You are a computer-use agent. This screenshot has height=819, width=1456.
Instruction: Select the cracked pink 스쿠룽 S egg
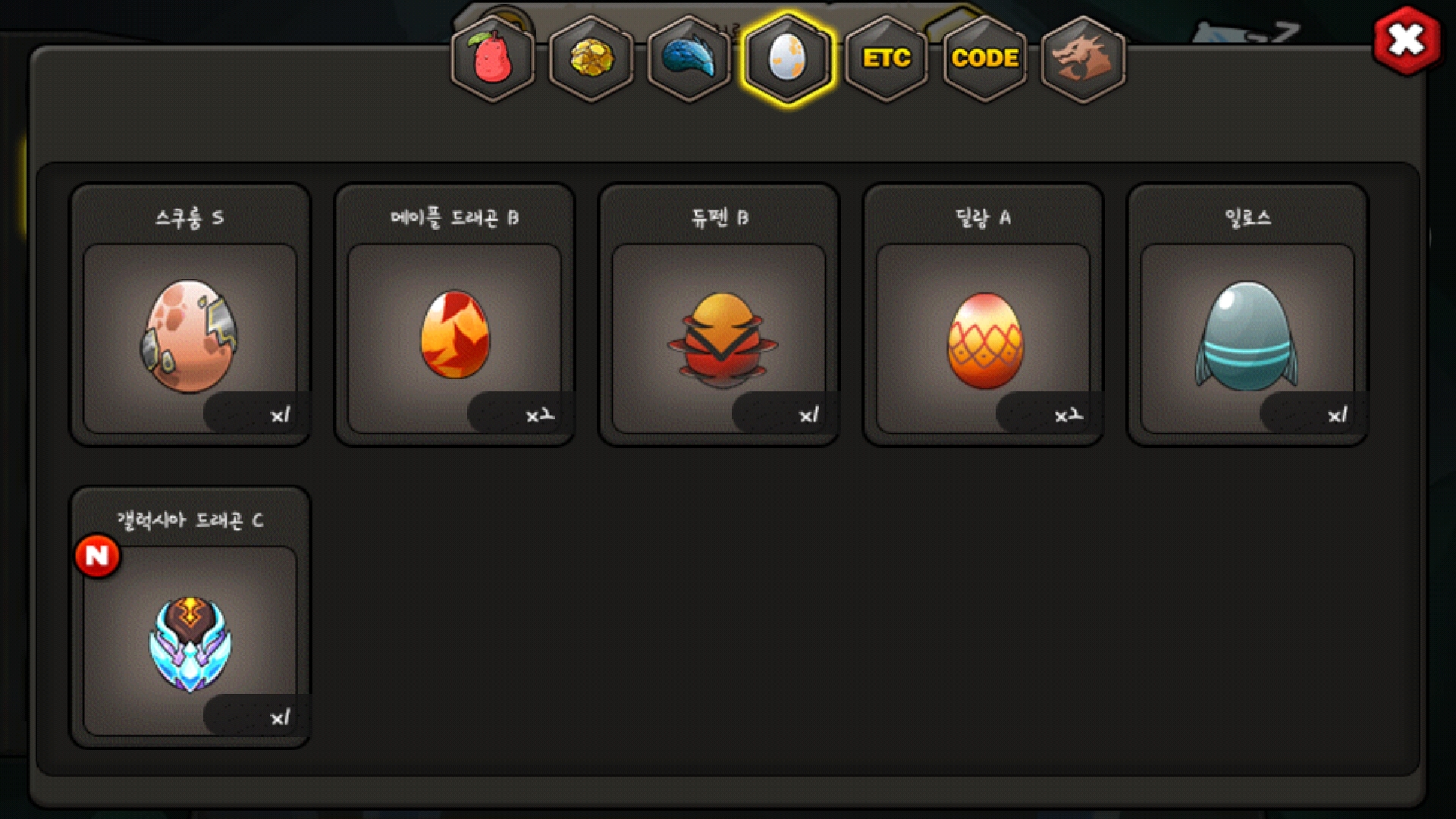pos(190,337)
